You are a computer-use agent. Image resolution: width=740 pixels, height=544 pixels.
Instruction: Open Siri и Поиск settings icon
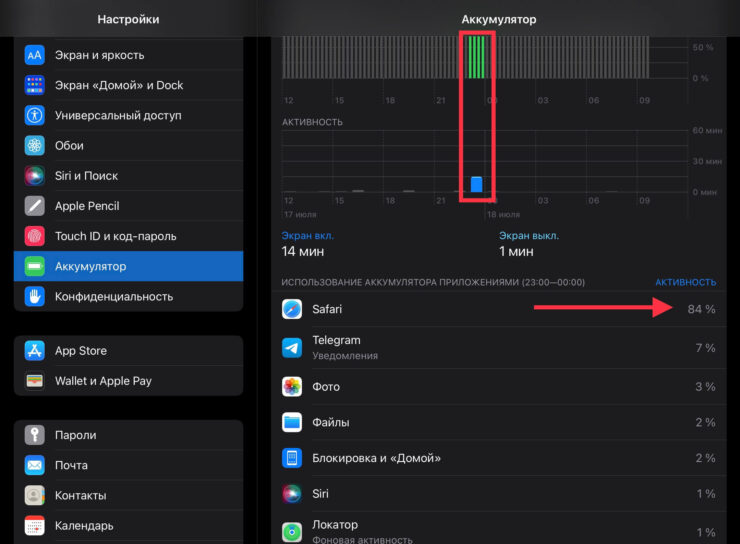pyautogui.click(x=35, y=176)
